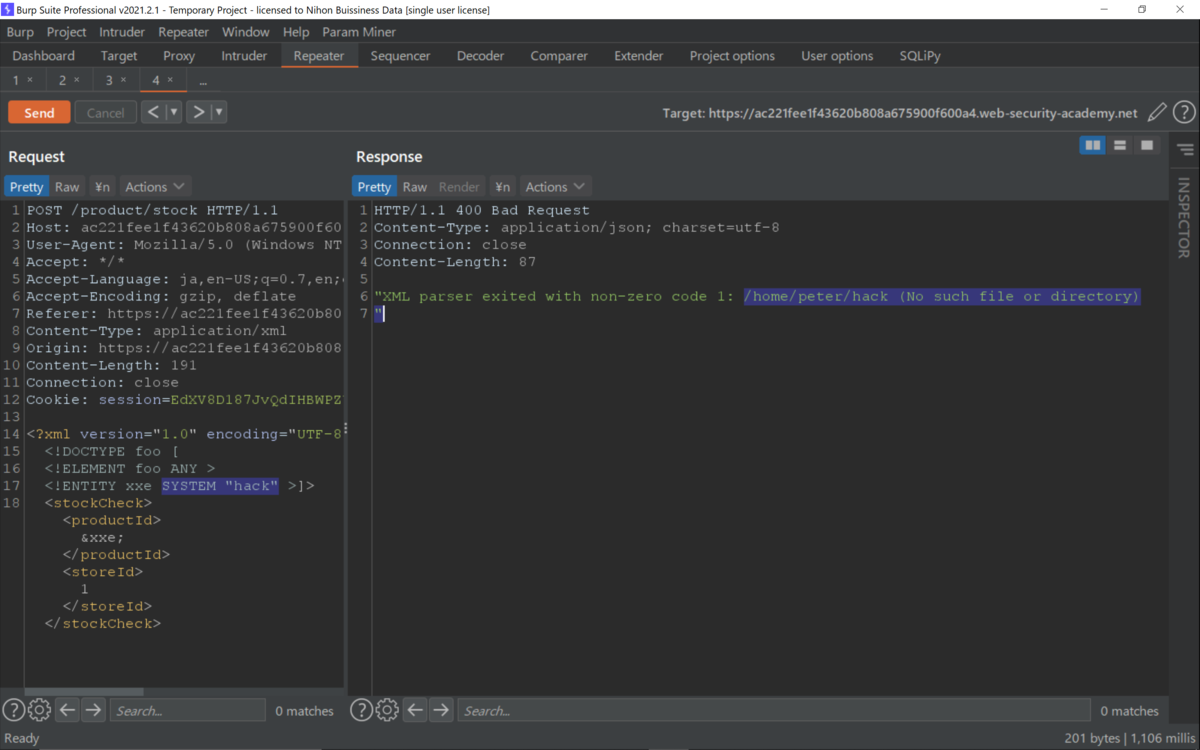Switch response view to Pretty
Viewport: 1200px width, 750px height.
coord(374,187)
